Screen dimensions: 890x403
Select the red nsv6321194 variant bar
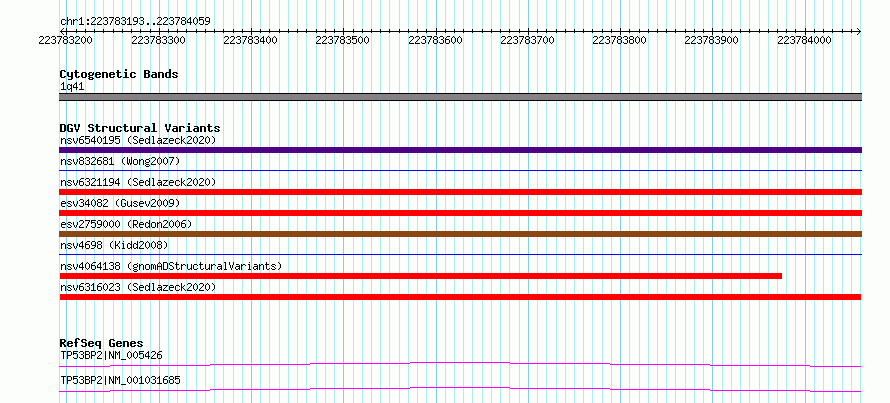460,192
